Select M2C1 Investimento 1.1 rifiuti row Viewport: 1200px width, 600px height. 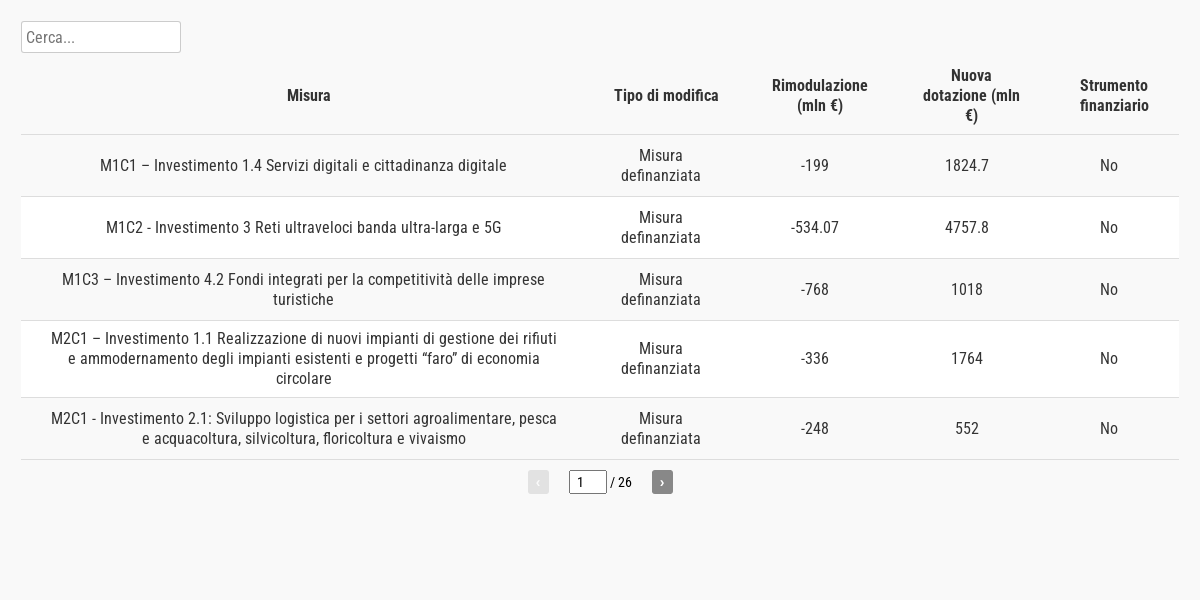click(x=303, y=359)
